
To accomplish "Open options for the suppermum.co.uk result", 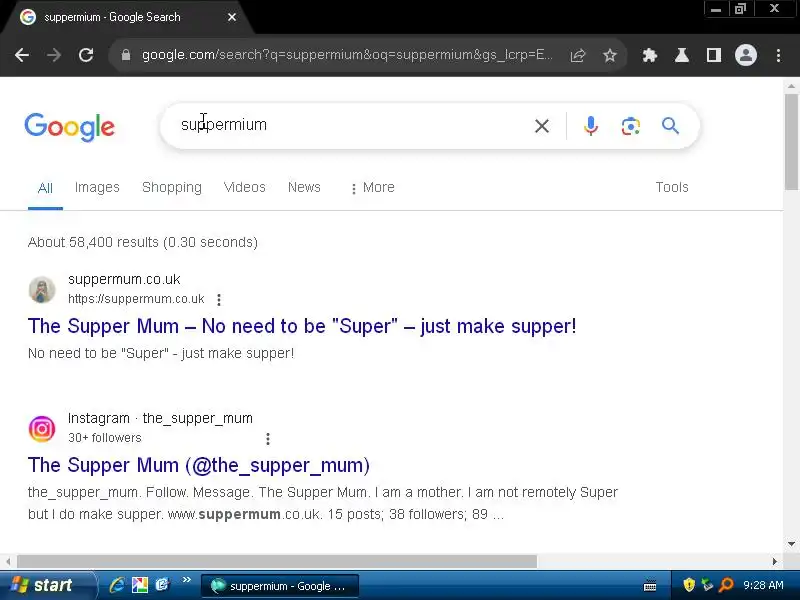I will pyautogui.click(x=219, y=299).
